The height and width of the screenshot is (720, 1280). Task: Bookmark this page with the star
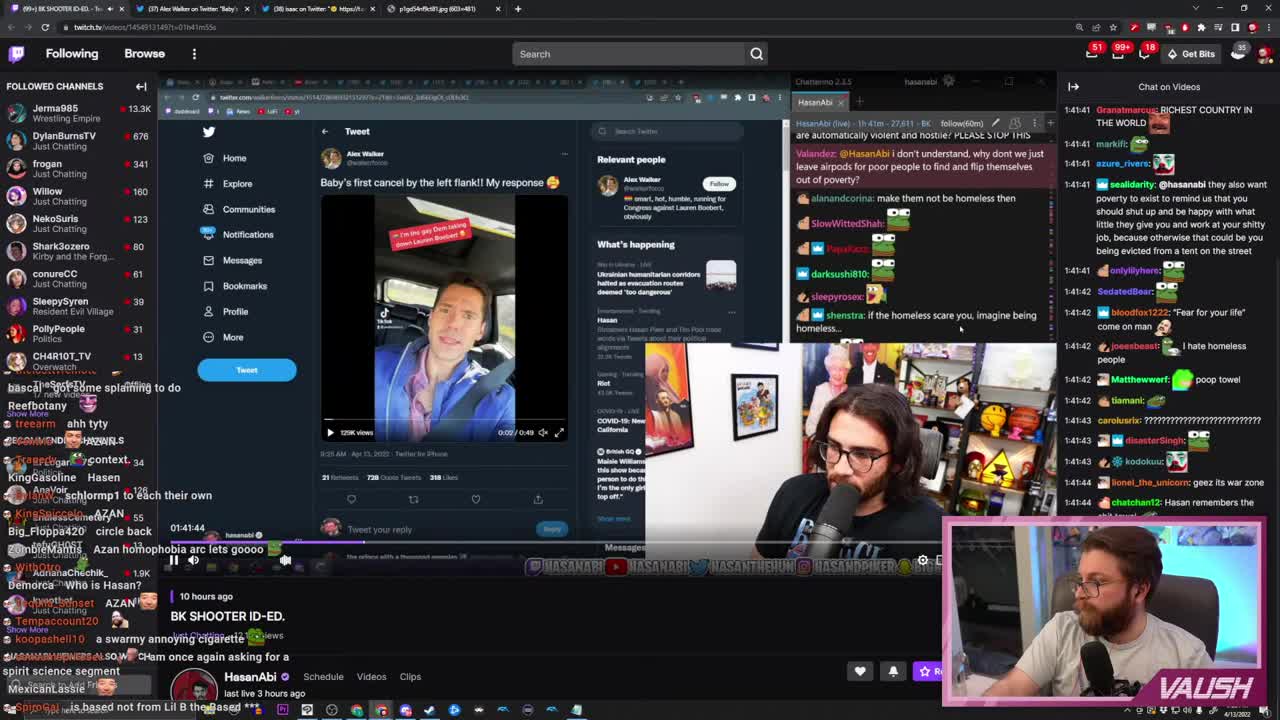coord(1113,27)
